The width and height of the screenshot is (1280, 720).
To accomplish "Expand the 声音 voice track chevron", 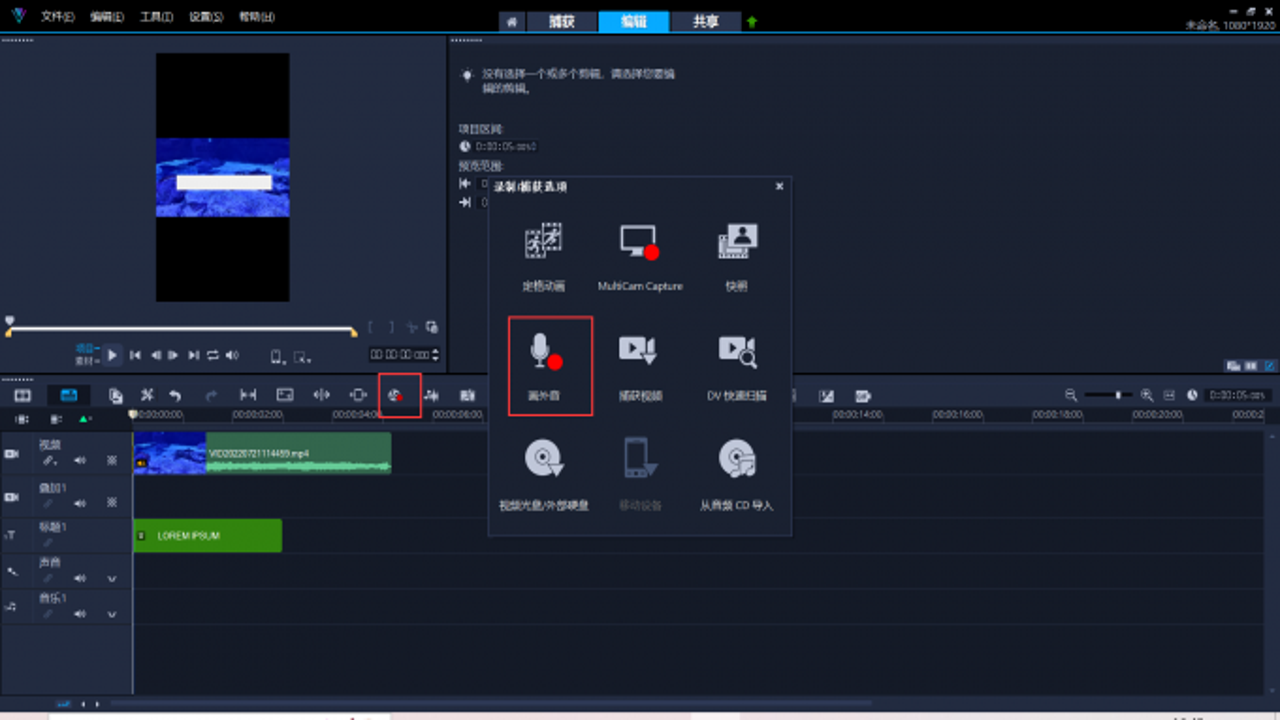I will 112,579.
